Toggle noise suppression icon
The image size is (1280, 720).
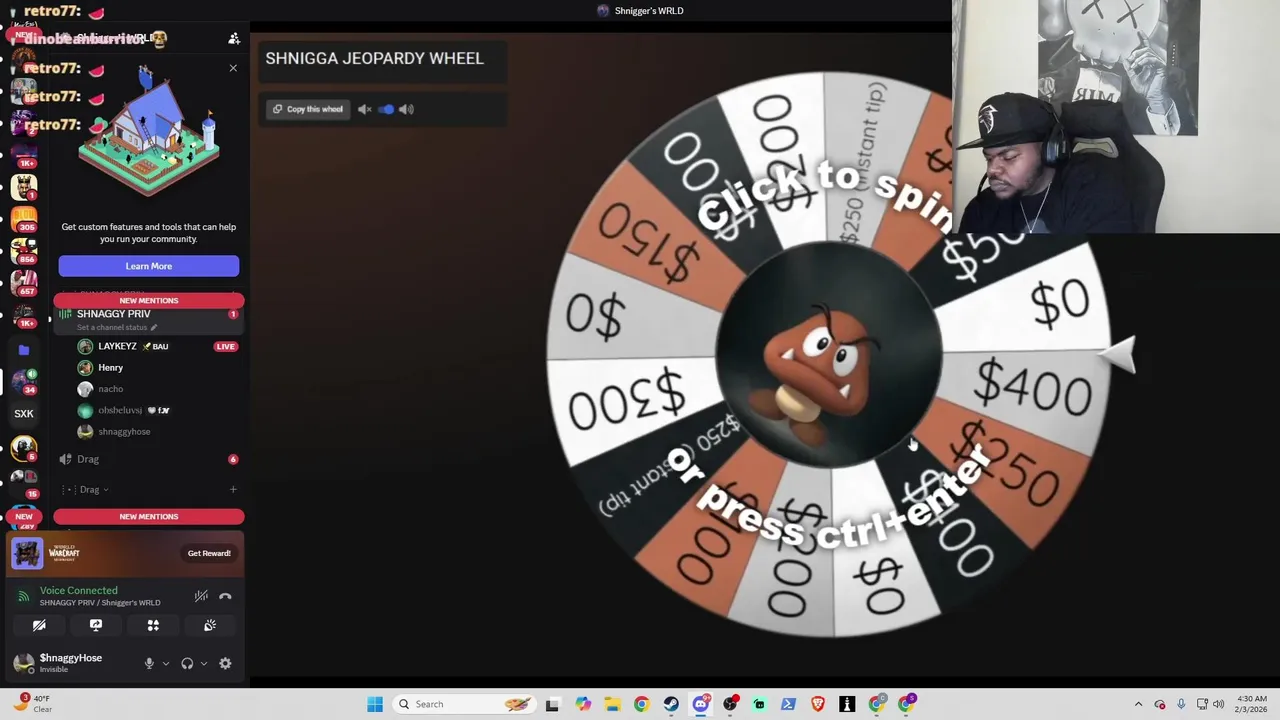201,596
